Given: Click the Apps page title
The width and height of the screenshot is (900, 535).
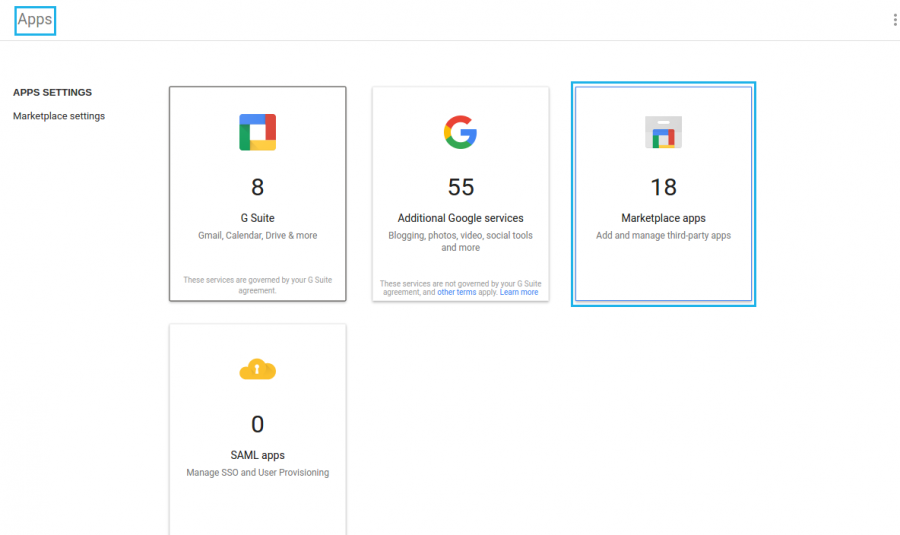Looking at the screenshot, I should tap(35, 20).
